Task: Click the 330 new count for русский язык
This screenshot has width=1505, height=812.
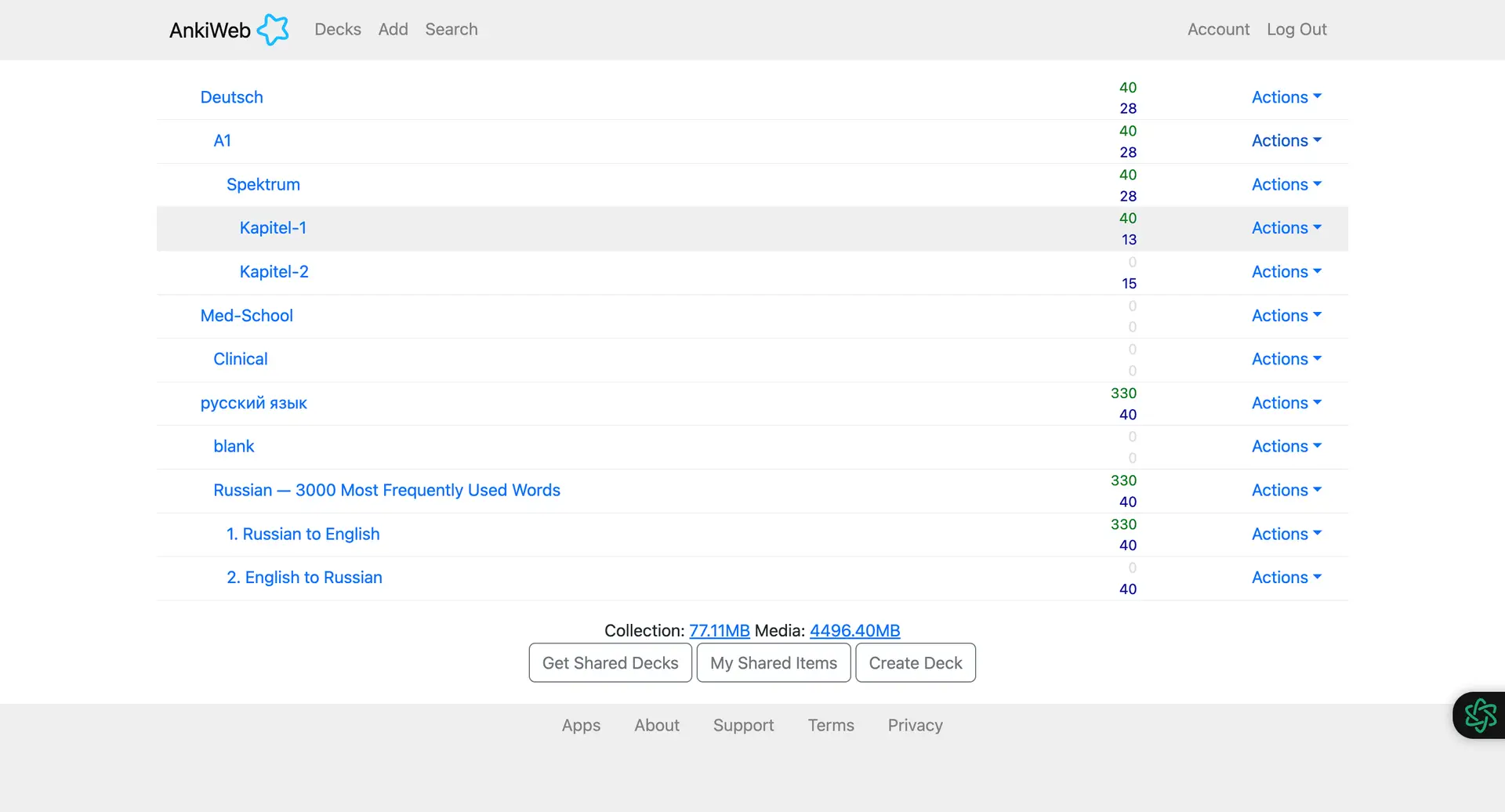Action: point(1123,393)
